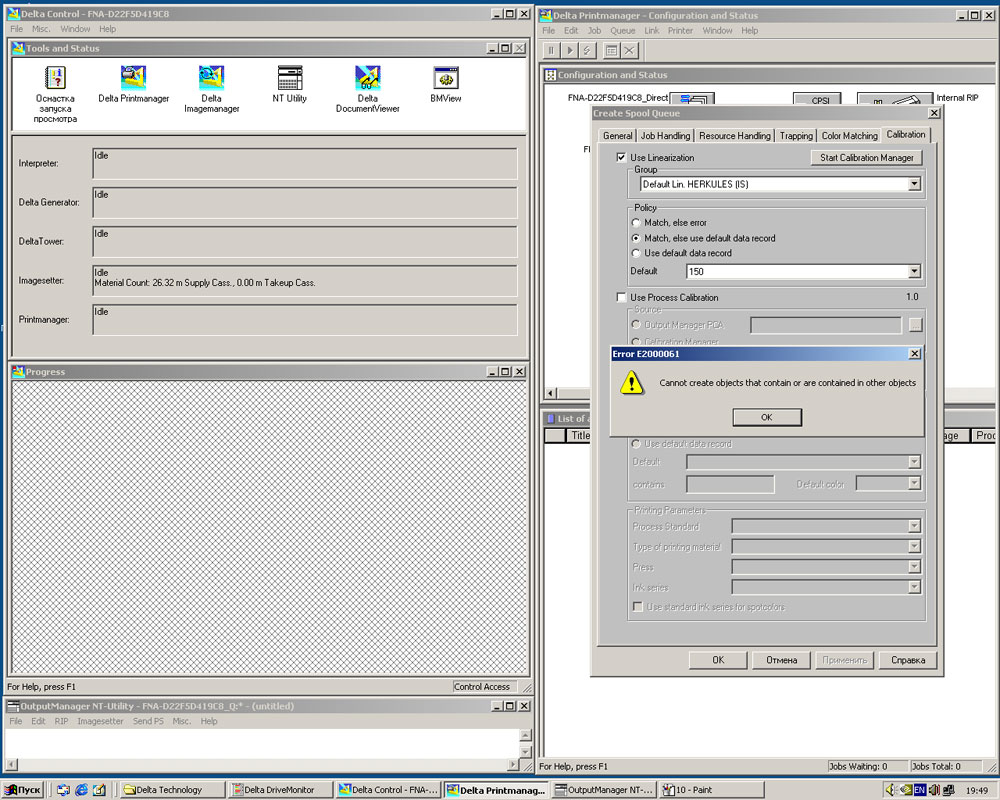Click the pause button in Printmanager toolbar
The width and height of the screenshot is (1000, 800).
(x=551, y=50)
